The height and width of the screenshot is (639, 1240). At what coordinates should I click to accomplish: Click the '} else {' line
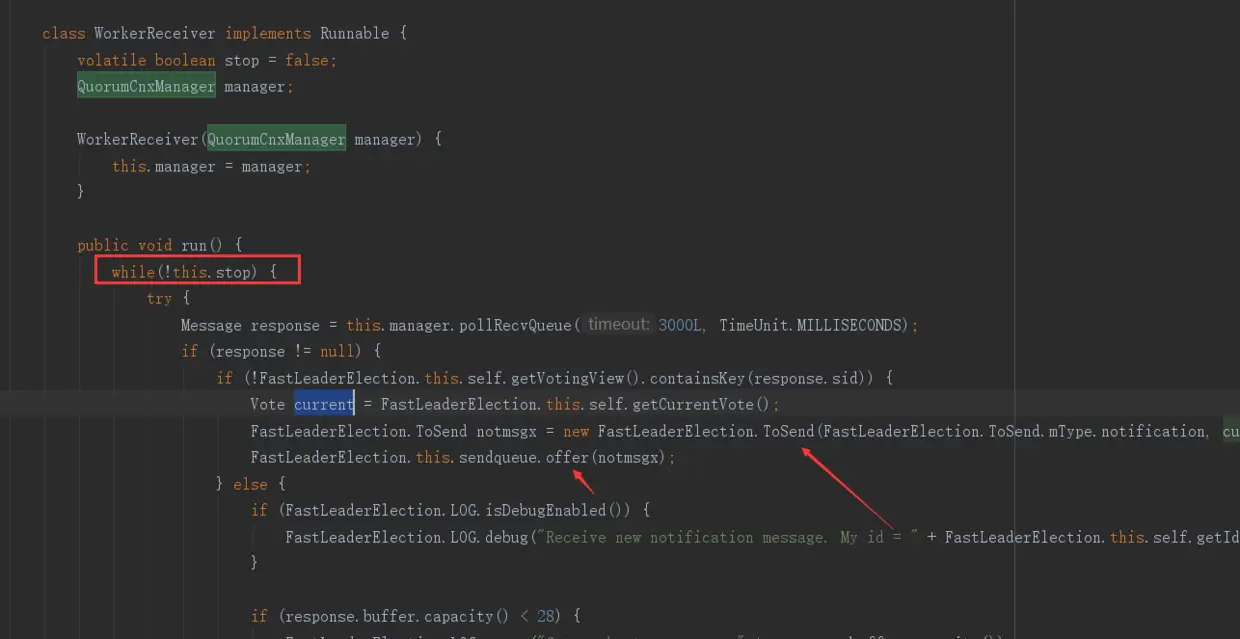point(251,484)
